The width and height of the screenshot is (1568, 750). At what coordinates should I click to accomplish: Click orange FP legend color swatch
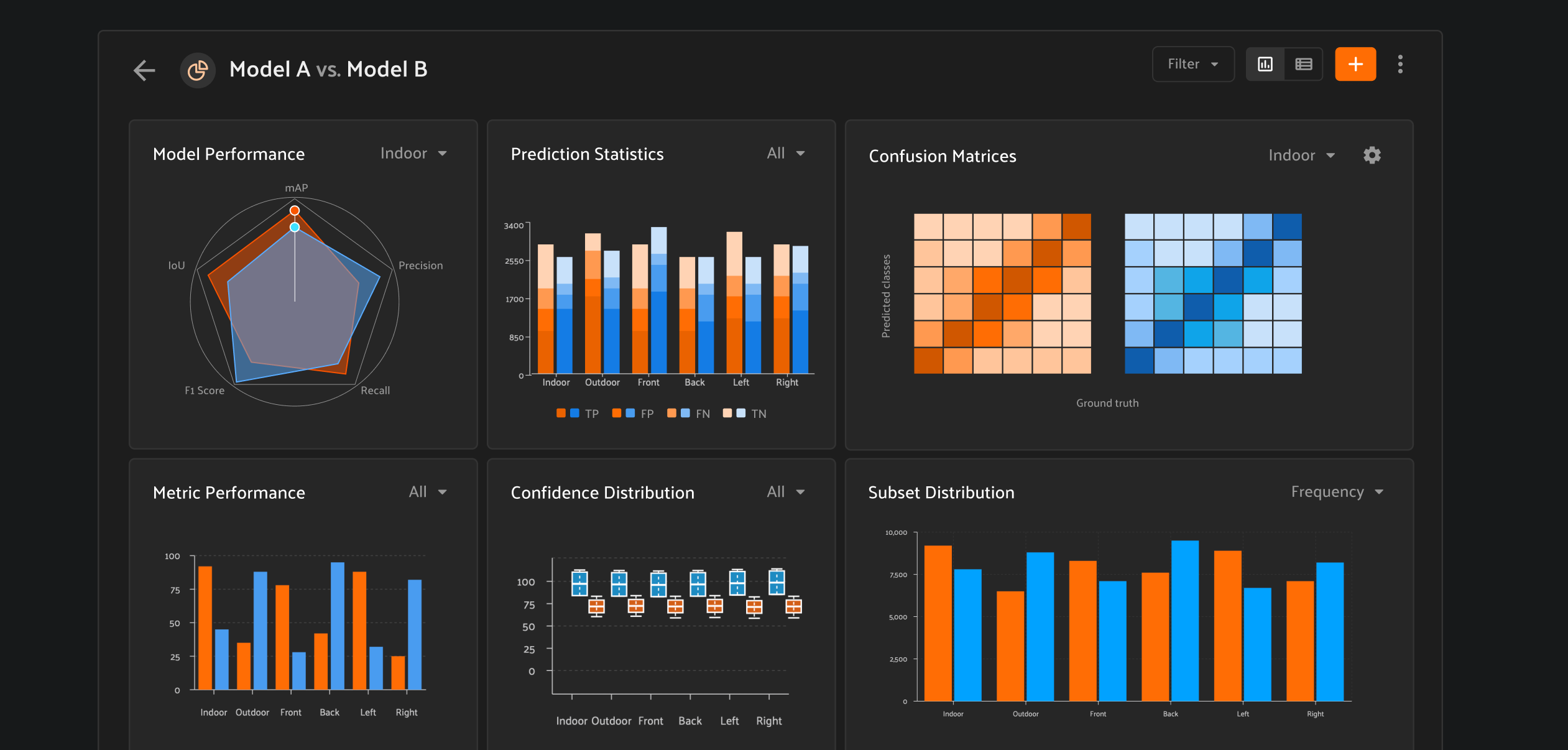[616, 413]
